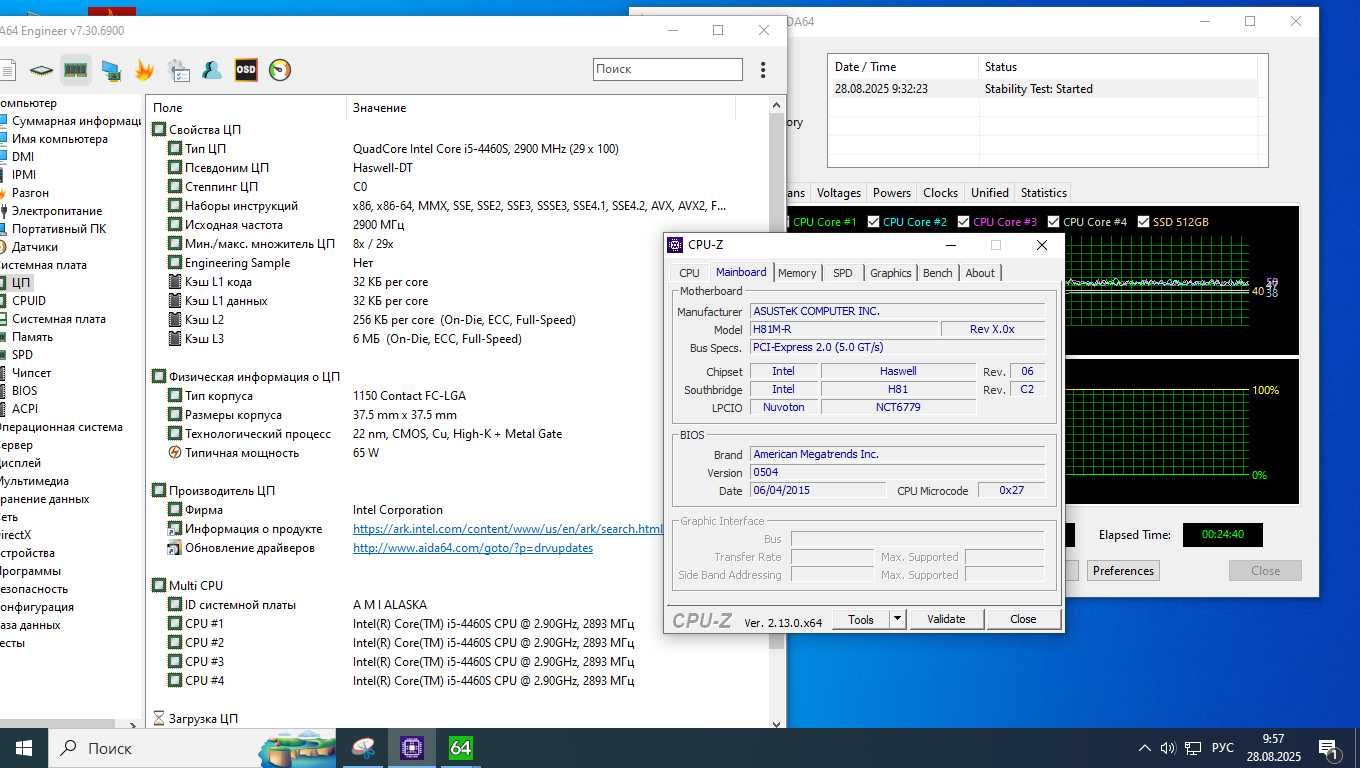Select the Stability Test: Started log row

(x=1043, y=89)
